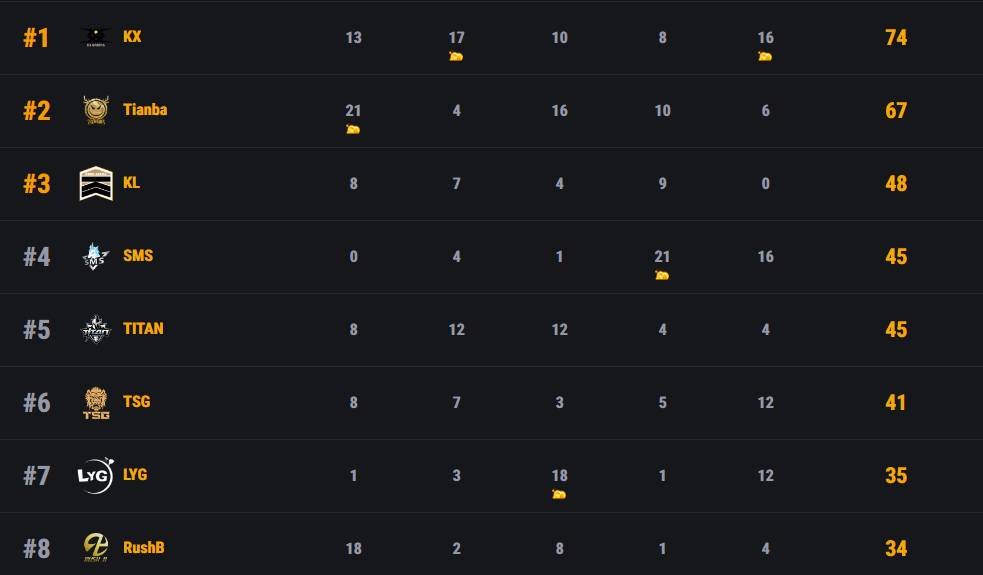
Task: Click the RushB team logo icon
Action: click(x=96, y=548)
